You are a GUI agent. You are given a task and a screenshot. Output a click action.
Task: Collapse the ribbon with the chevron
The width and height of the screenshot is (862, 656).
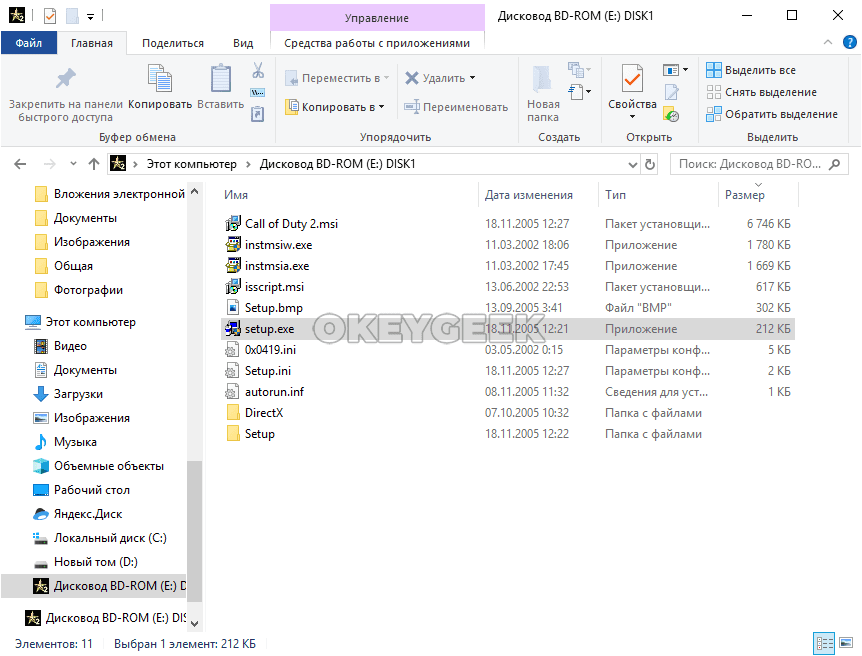pyautogui.click(x=827, y=42)
